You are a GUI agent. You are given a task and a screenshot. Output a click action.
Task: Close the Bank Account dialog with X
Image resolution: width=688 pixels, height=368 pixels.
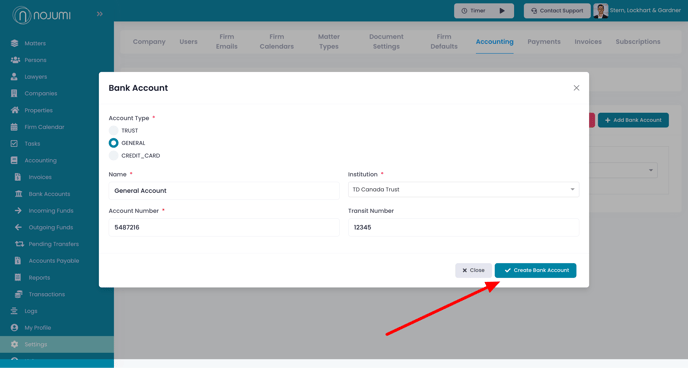coord(576,88)
